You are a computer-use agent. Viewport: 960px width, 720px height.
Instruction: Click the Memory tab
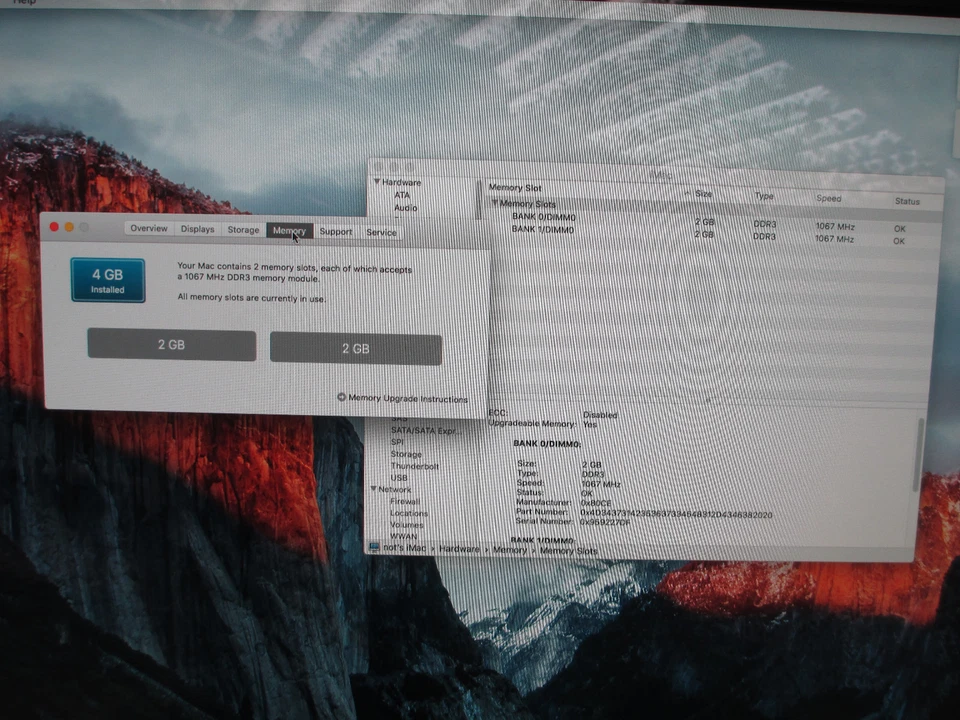(x=289, y=230)
